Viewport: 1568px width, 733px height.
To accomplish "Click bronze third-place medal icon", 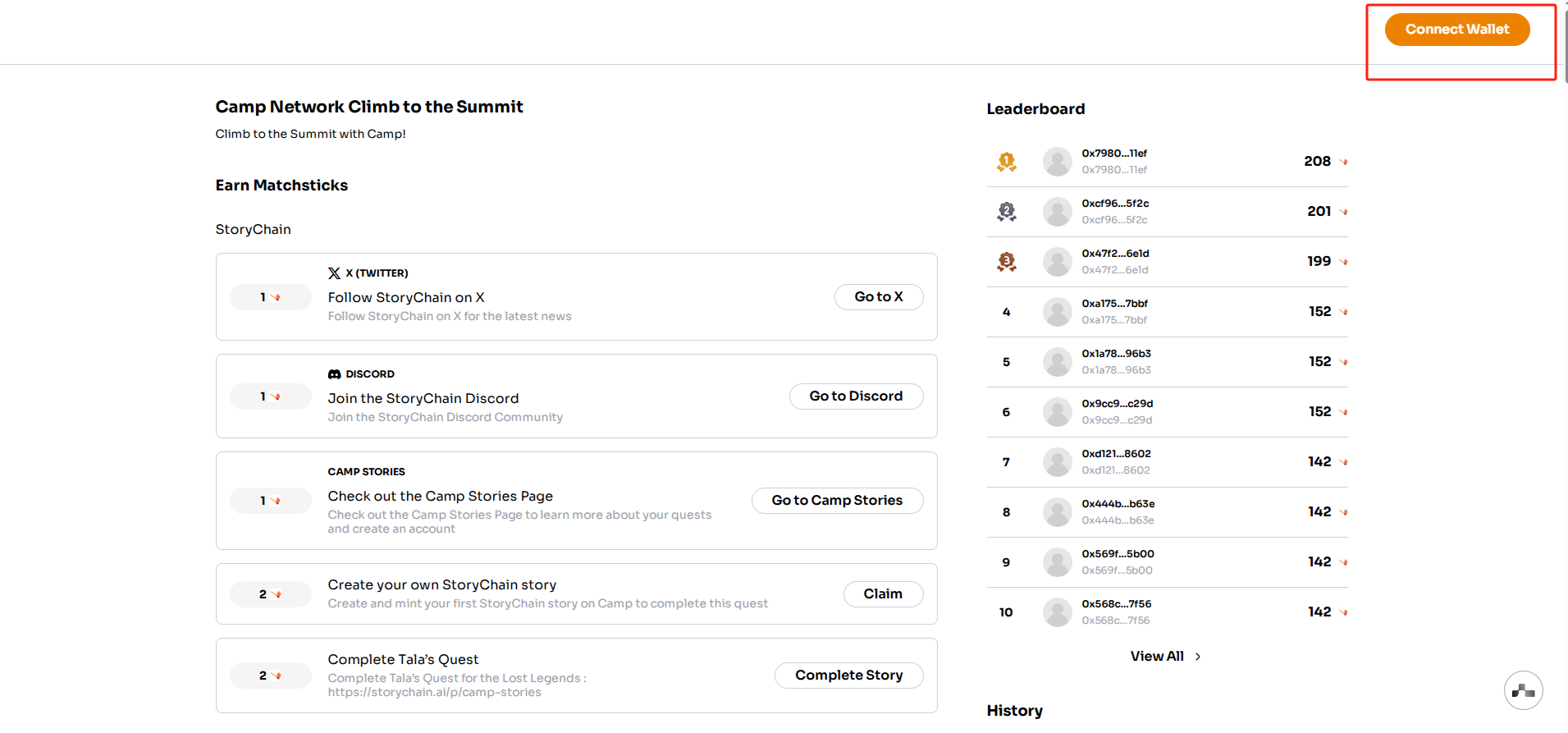I will [1007, 262].
